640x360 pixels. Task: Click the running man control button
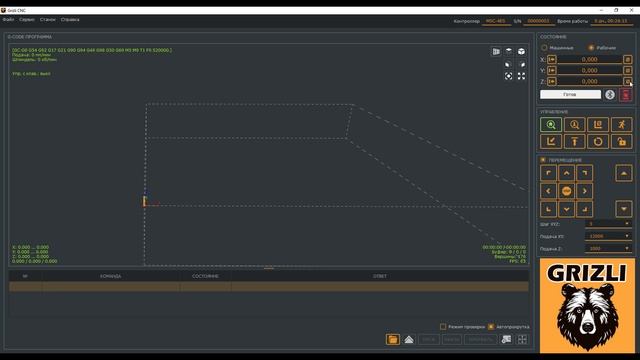[x=621, y=124]
